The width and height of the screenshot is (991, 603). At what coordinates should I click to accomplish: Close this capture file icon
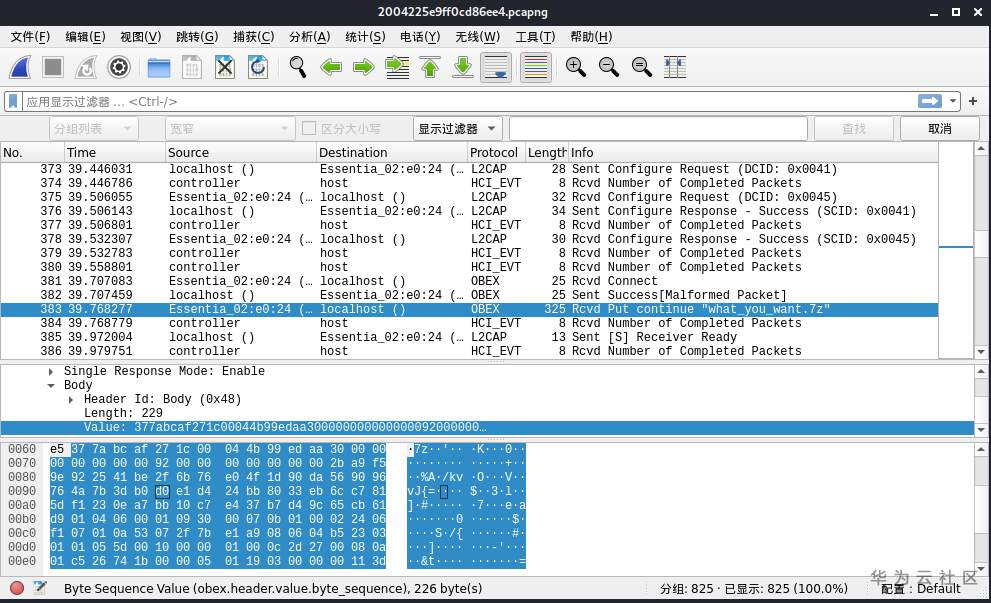(x=224, y=67)
